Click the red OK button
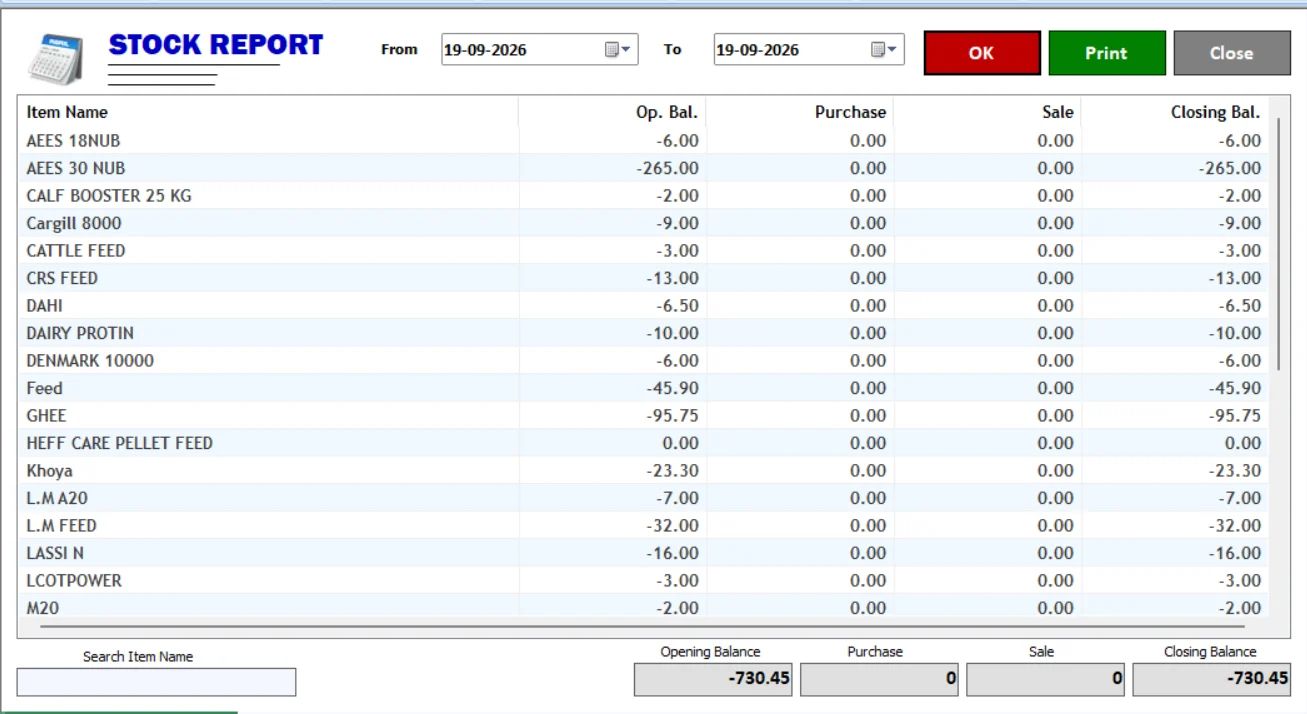This screenshot has height=714, width=1307. coord(982,53)
